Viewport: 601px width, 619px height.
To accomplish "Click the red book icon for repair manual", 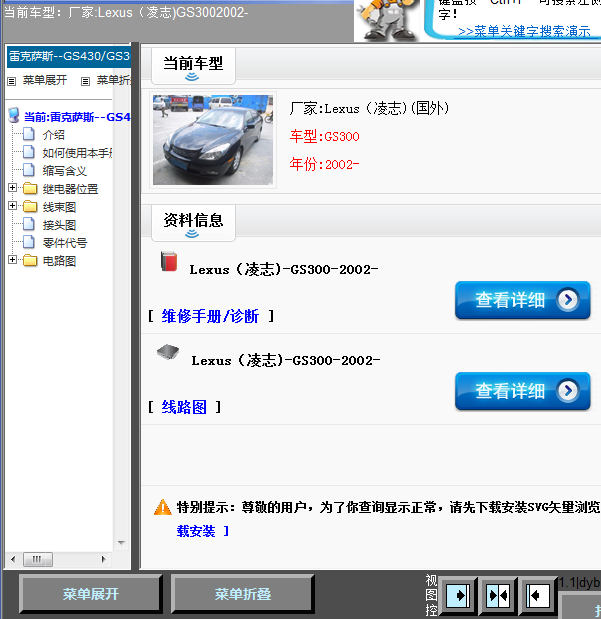I will (169, 262).
